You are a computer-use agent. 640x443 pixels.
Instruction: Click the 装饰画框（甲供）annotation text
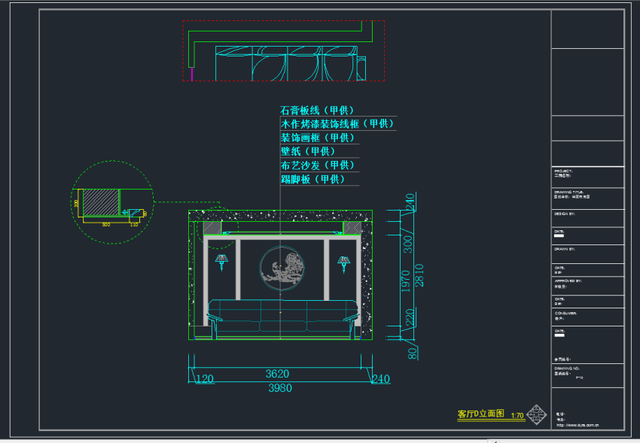317,138
